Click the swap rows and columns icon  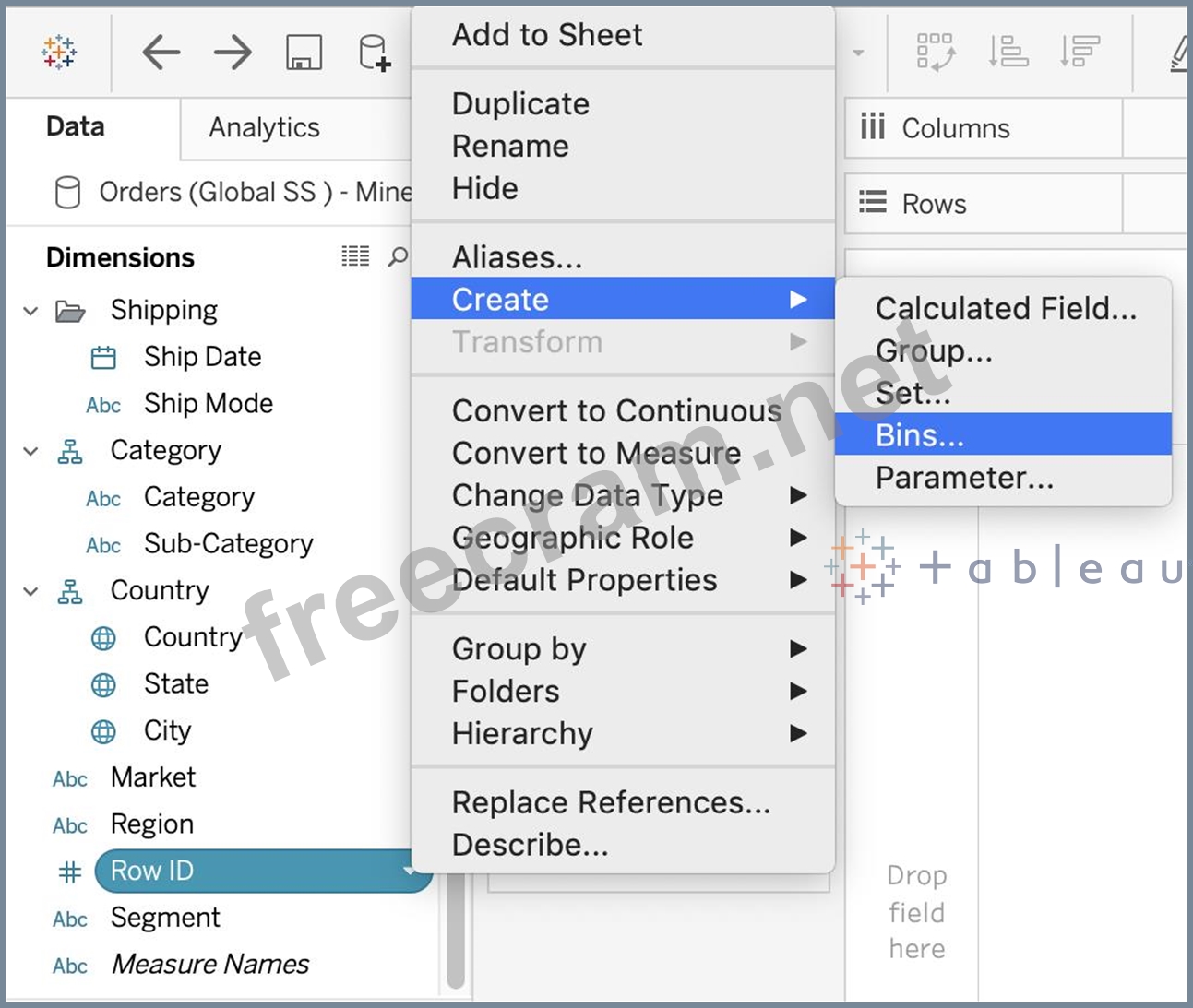tap(936, 53)
